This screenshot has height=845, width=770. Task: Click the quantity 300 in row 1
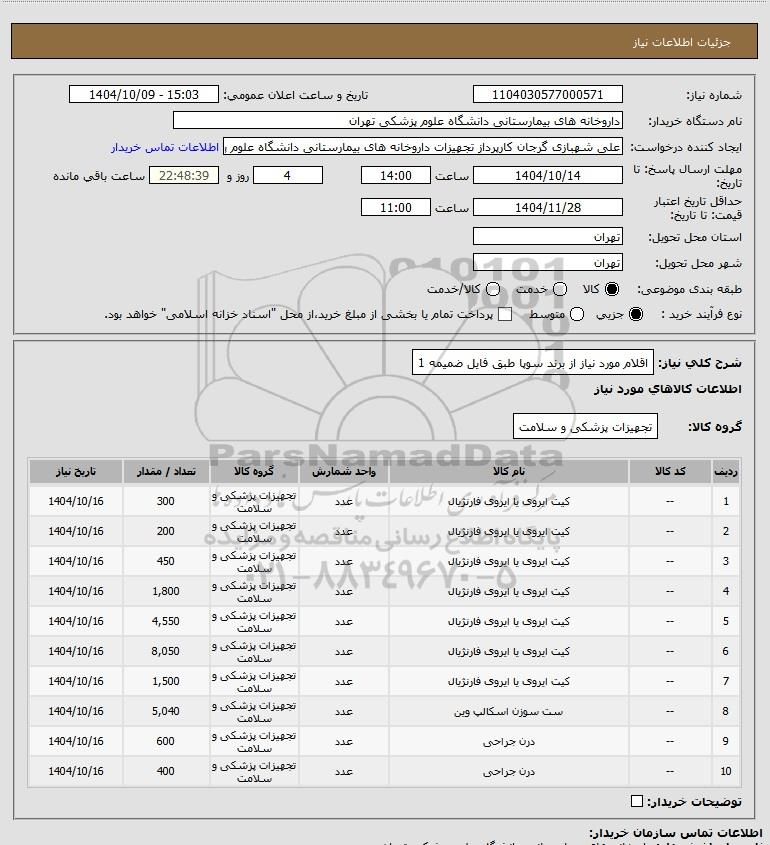click(165, 501)
